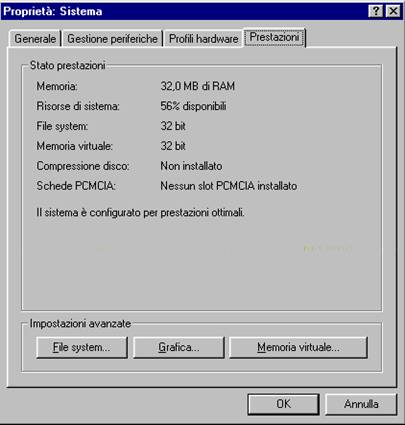This screenshot has width=405, height=425.
Task: Open the Memoria virtuale... button
Action: pyautogui.click(x=298, y=347)
